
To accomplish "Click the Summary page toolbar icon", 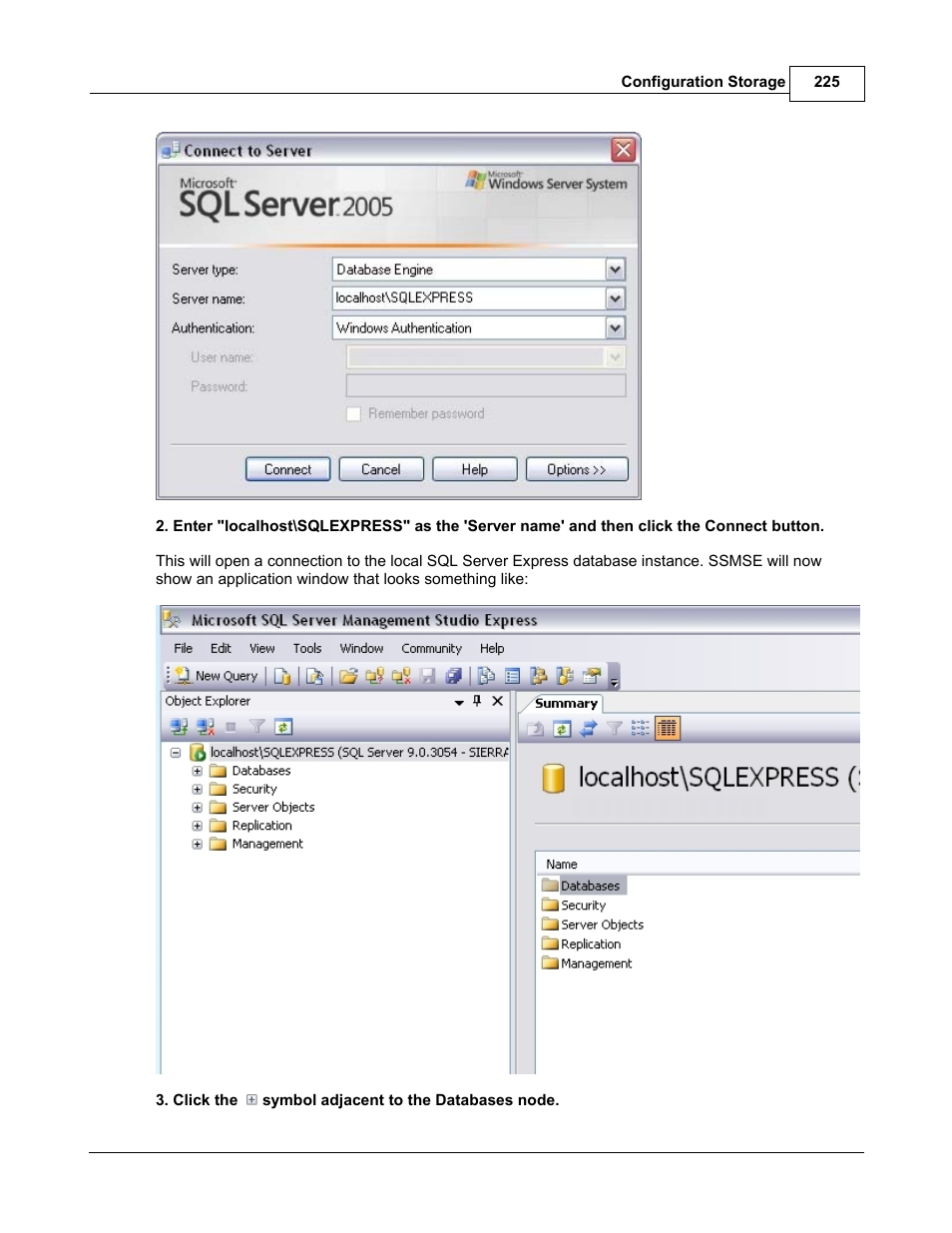I will tap(512, 676).
